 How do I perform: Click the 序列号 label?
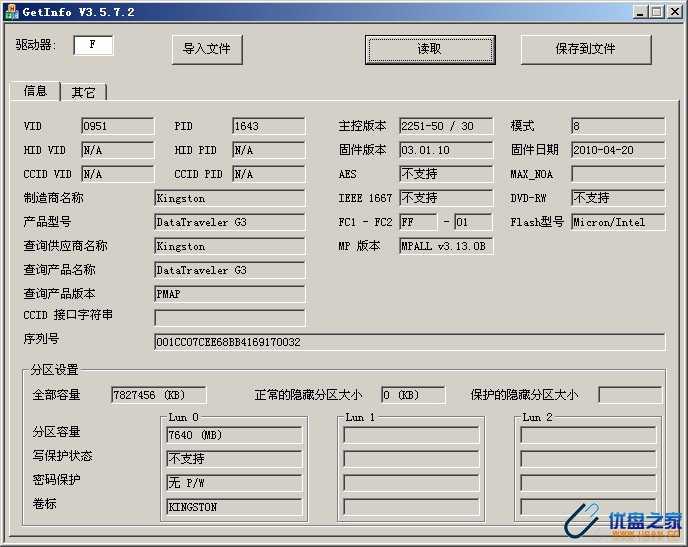(41, 338)
